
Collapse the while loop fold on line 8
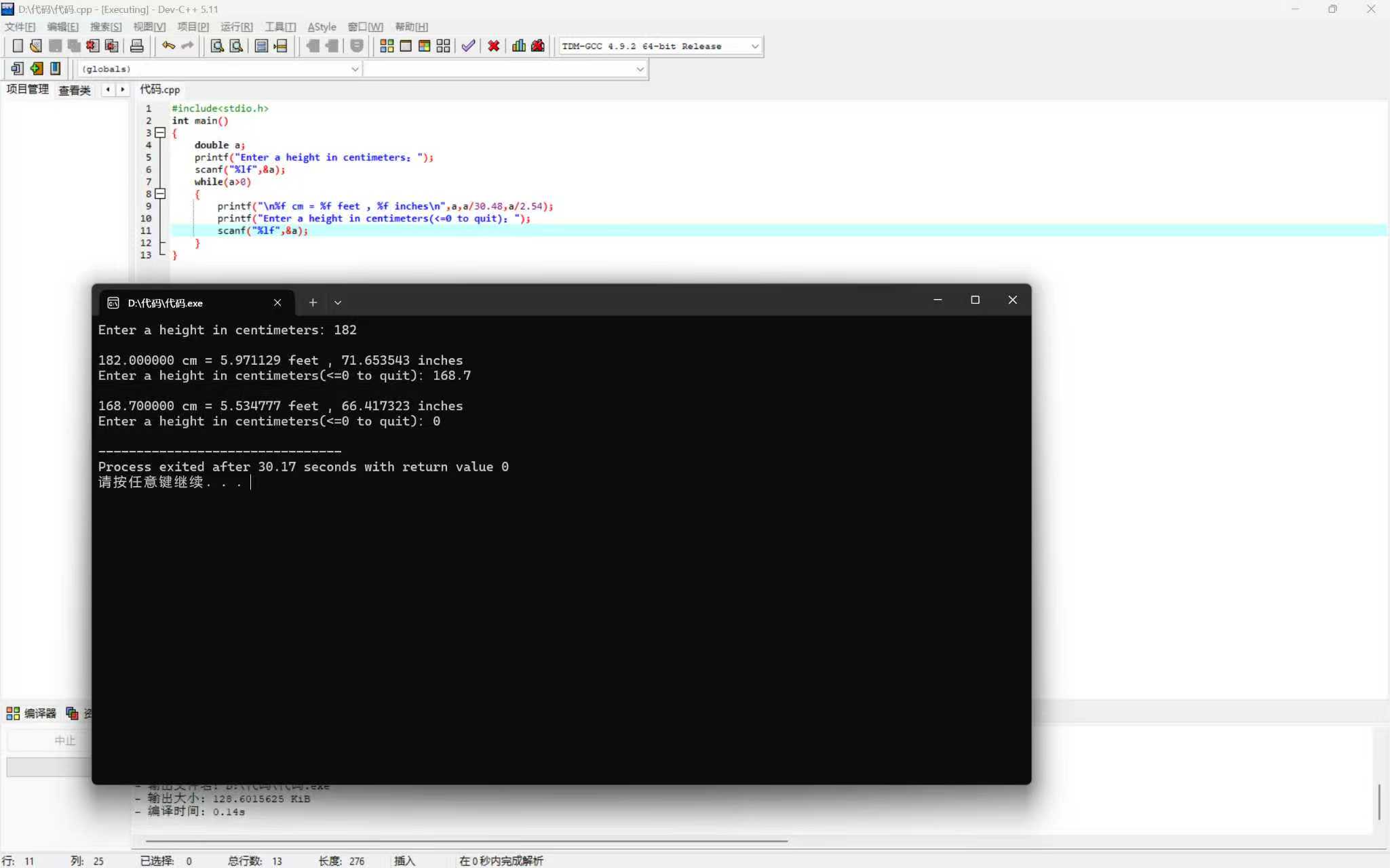pos(160,194)
